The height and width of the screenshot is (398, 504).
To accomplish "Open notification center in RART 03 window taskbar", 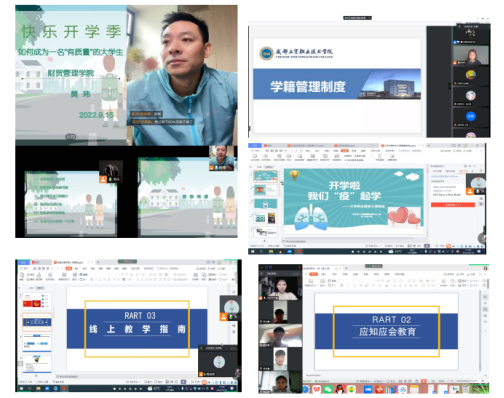I will click(x=232, y=388).
